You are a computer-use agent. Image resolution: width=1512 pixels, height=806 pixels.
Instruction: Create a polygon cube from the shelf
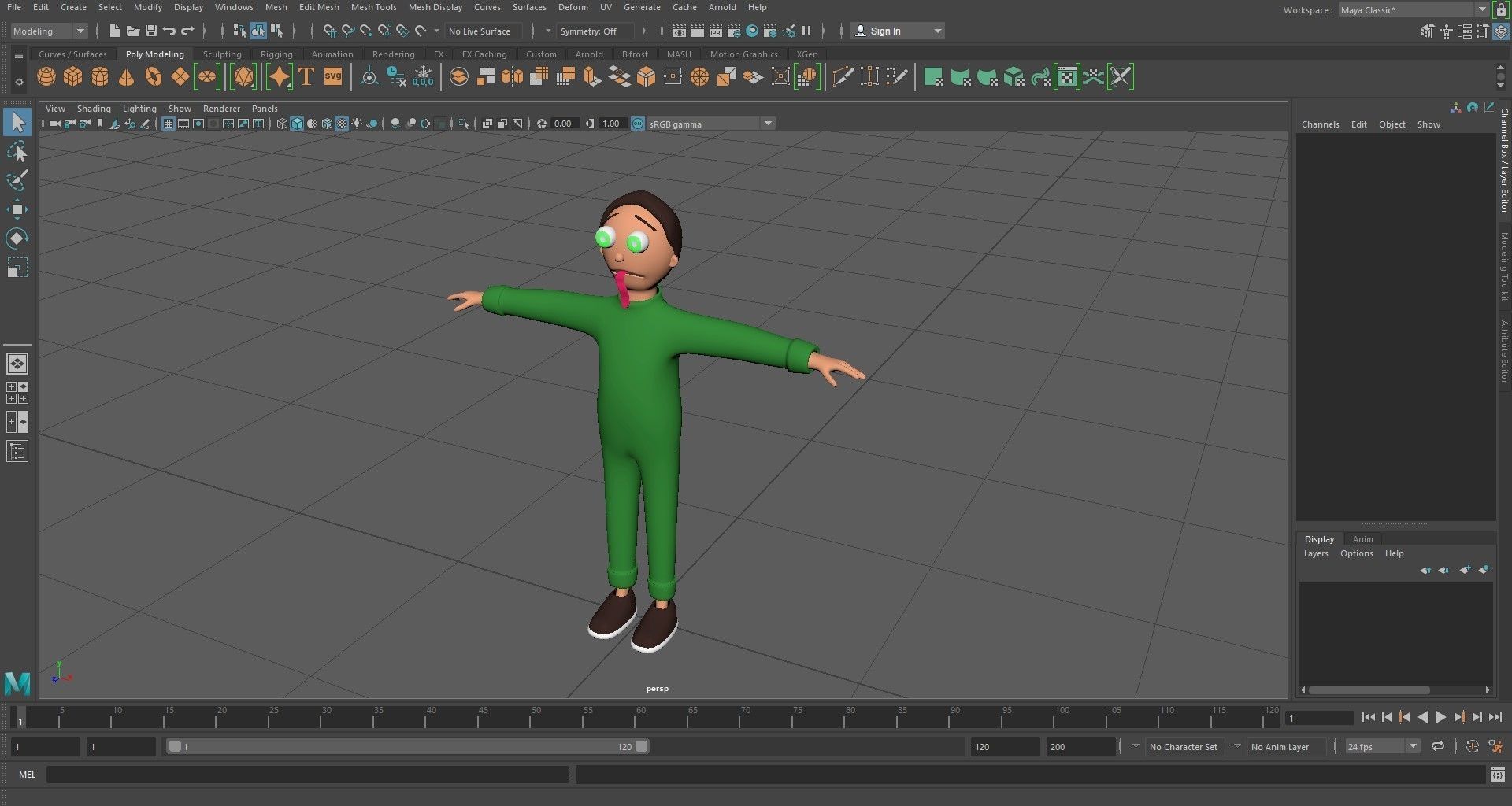(73, 76)
